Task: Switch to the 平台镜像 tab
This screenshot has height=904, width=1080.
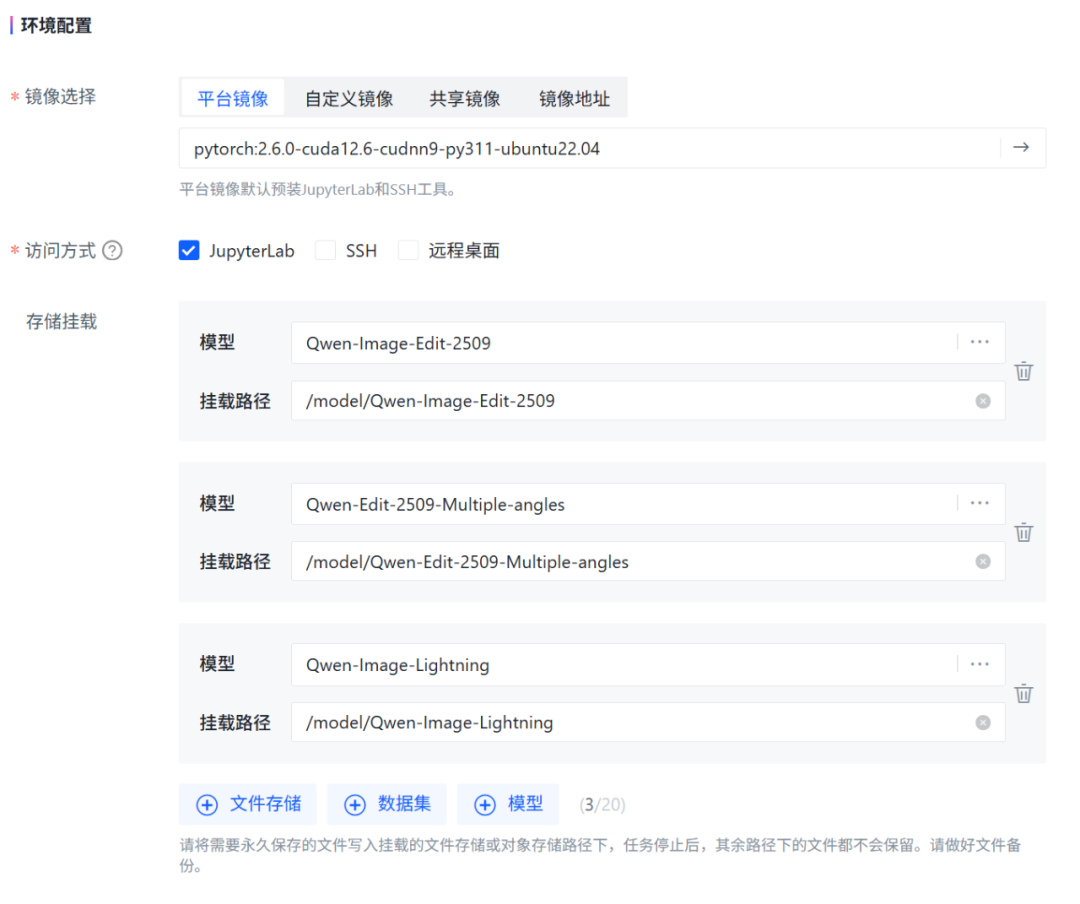Action: pos(233,99)
